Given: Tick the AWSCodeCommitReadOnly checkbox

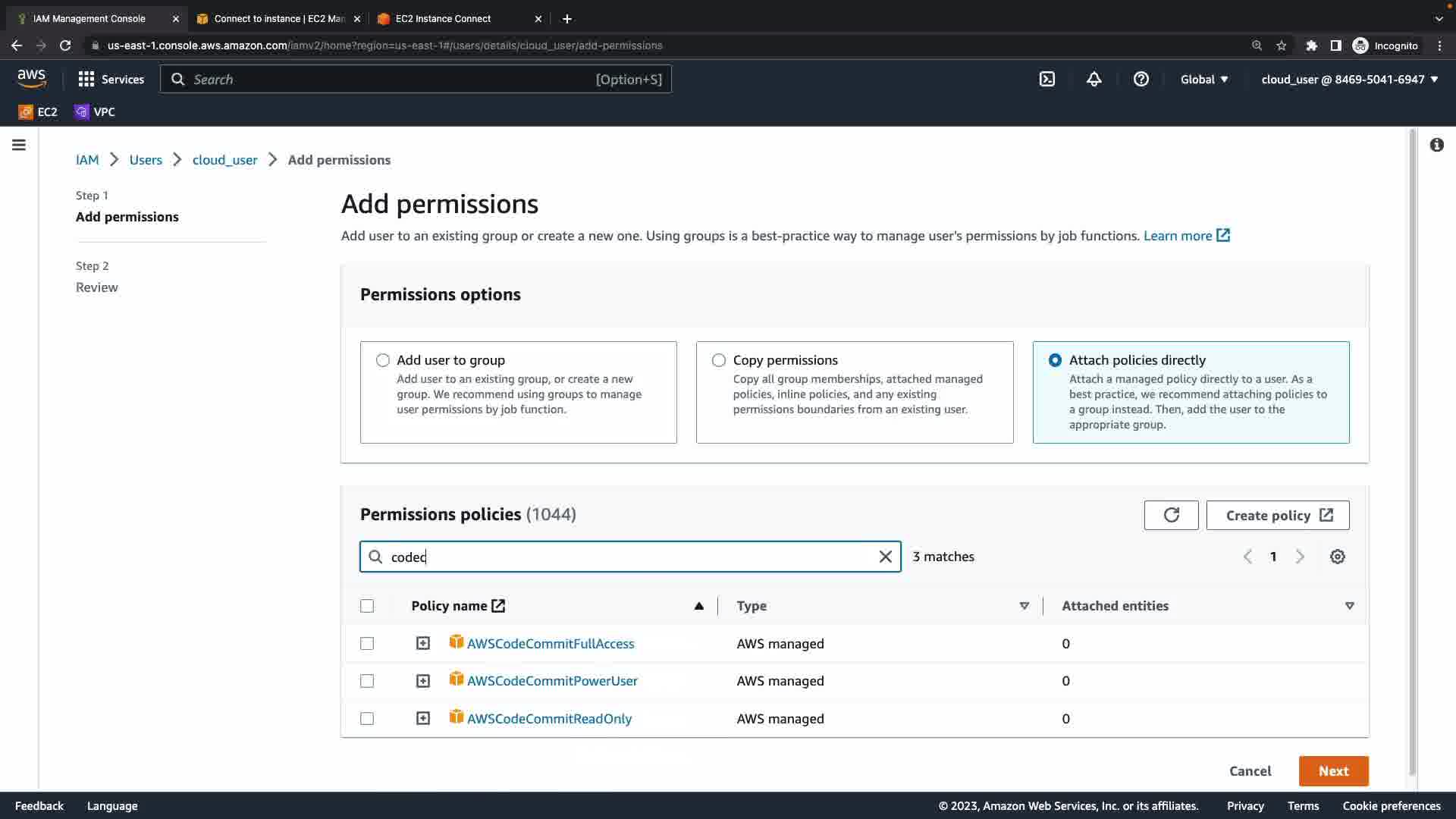Looking at the screenshot, I should [x=367, y=719].
